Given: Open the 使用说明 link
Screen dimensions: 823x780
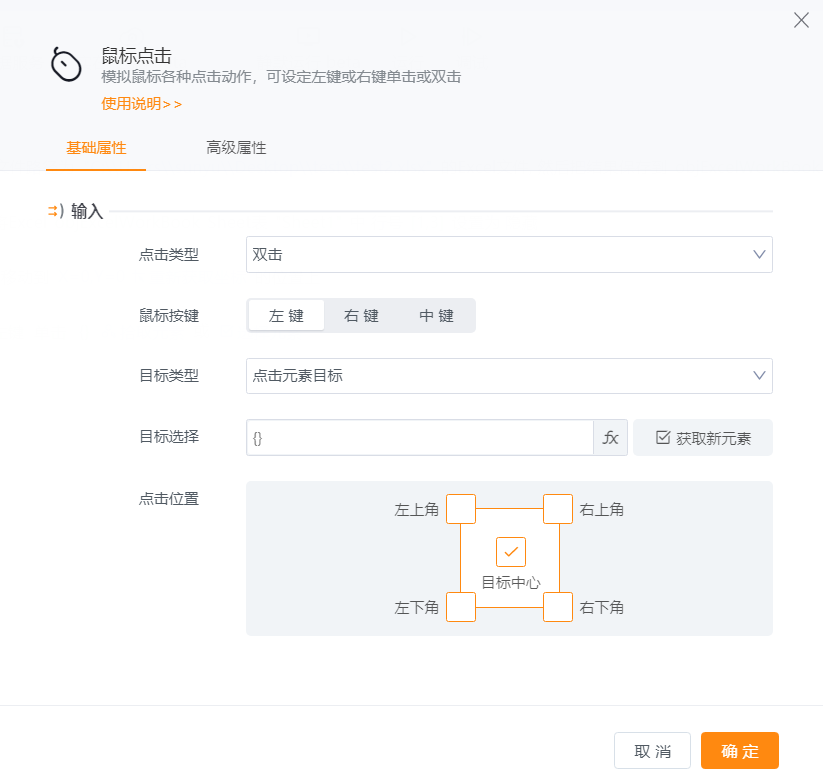Looking at the screenshot, I should point(141,103).
